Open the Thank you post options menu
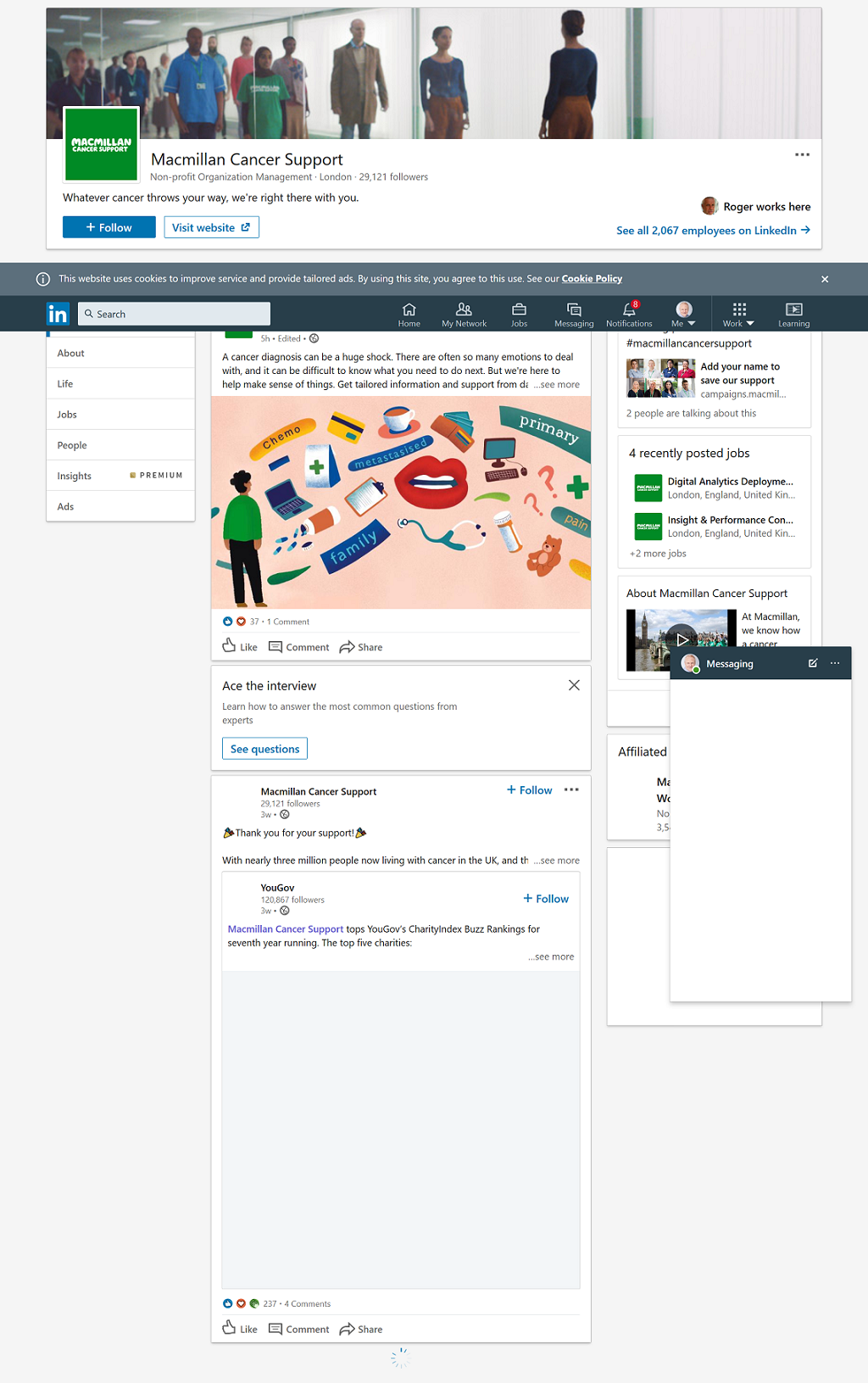The image size is (868, 1383). [571, 789]
